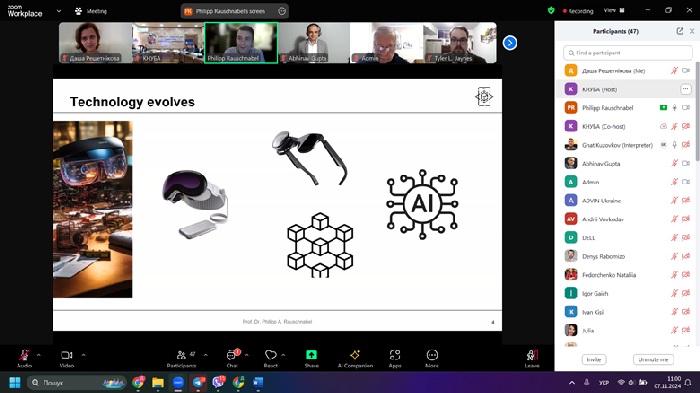The width and height of the screenshot is (700, 393).
Task: Toggle the Participants panel
Action: click(181, 355)
